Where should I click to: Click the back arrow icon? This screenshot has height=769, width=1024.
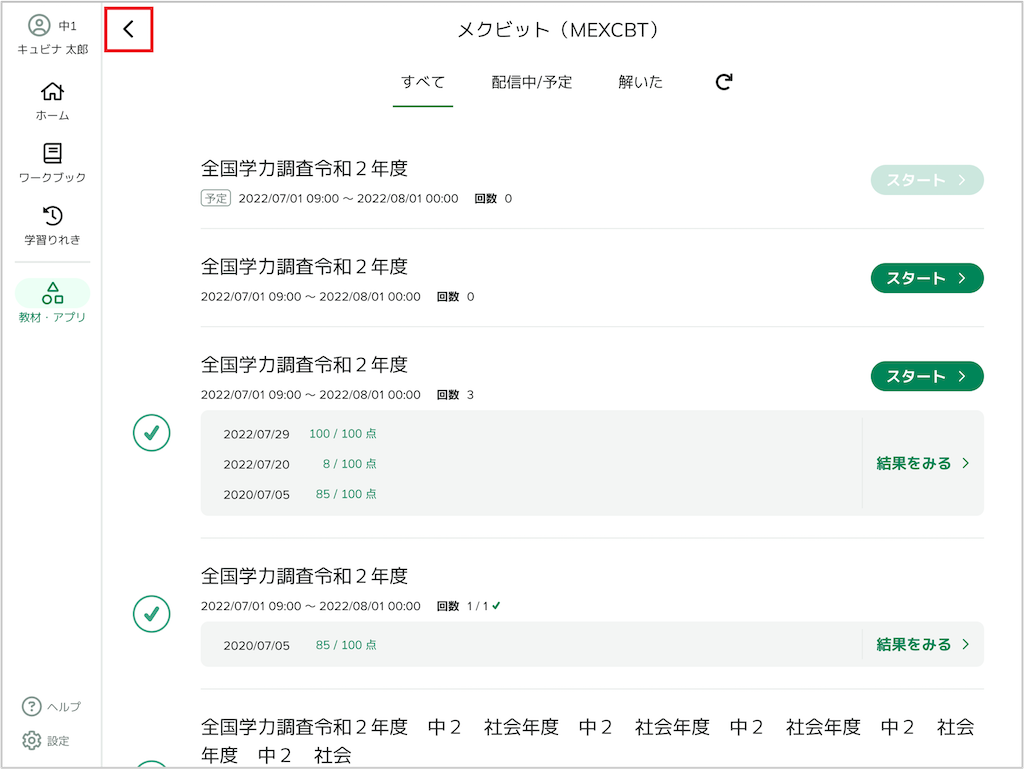pos(129,29)
